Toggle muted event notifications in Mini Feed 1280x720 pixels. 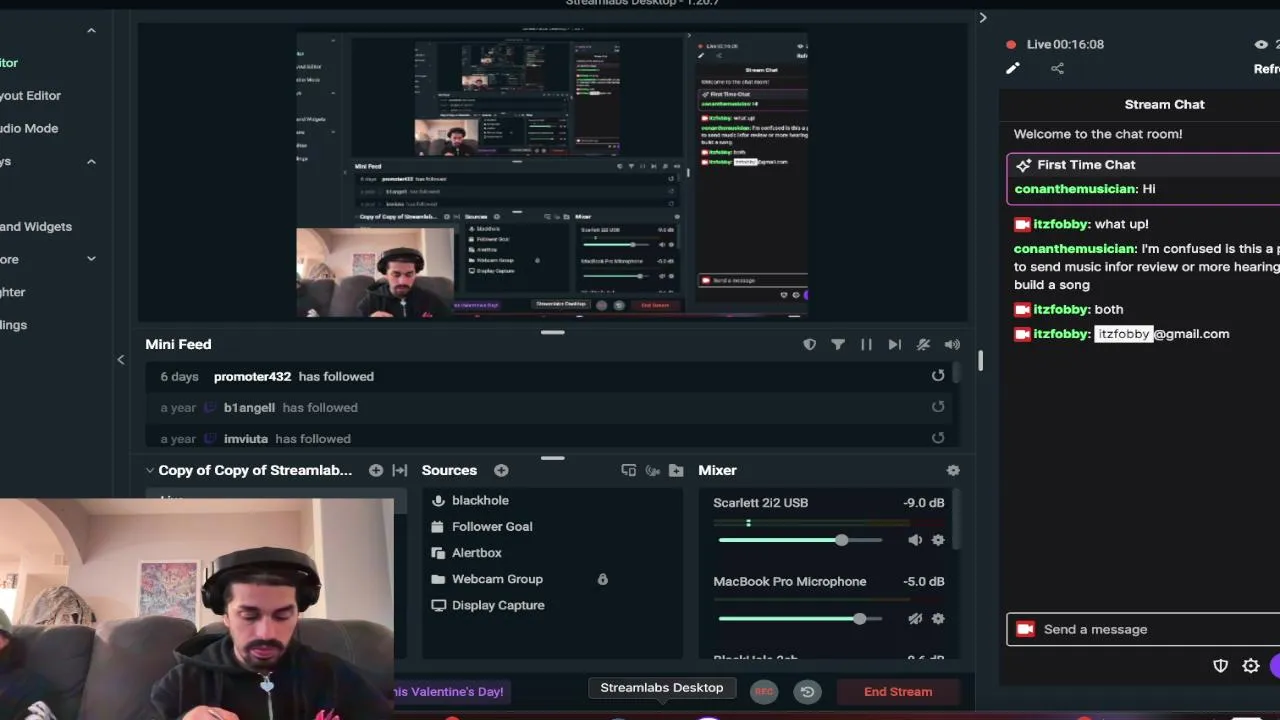[923, 344]
